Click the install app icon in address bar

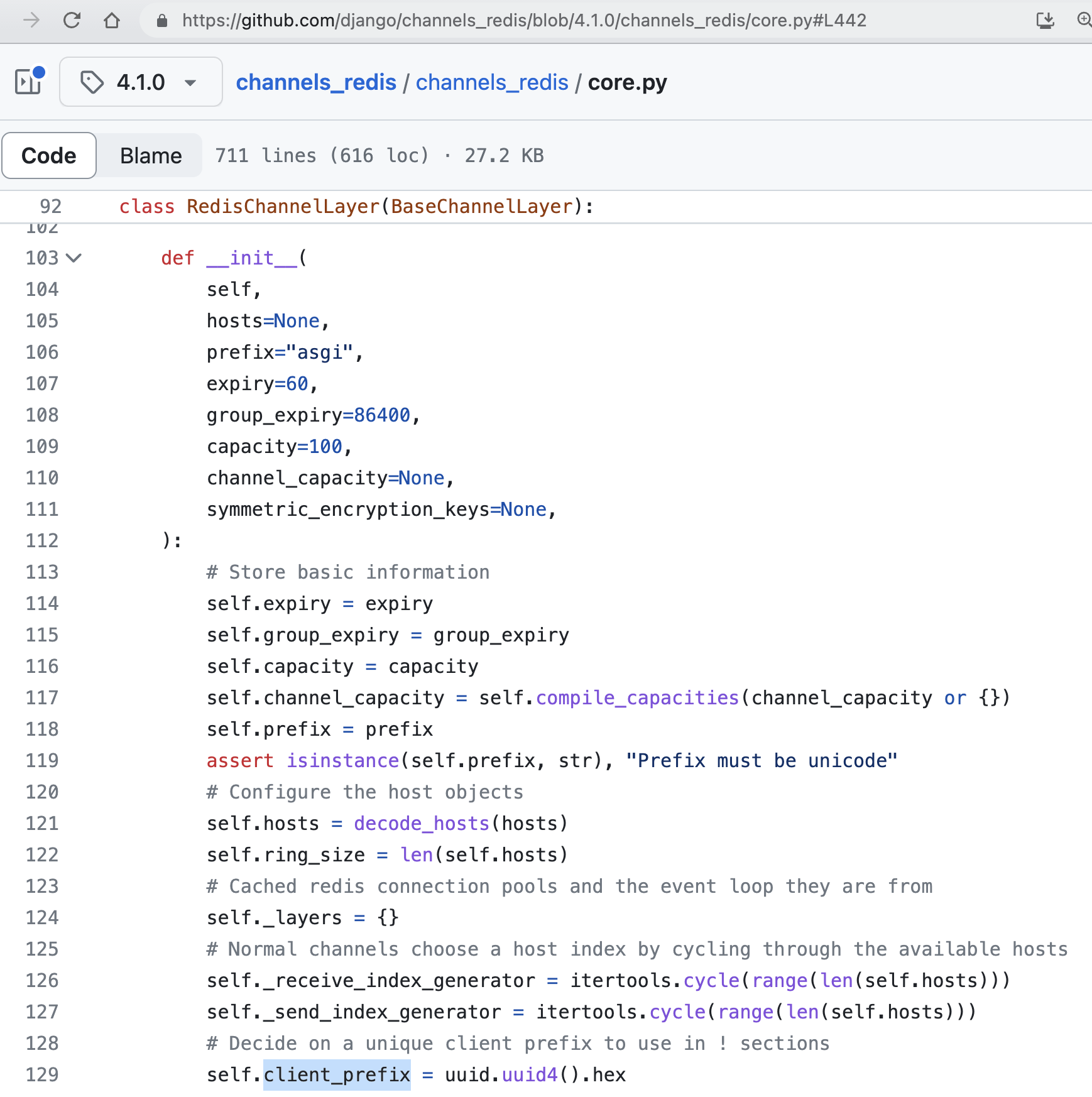[x=1046, y=21]
